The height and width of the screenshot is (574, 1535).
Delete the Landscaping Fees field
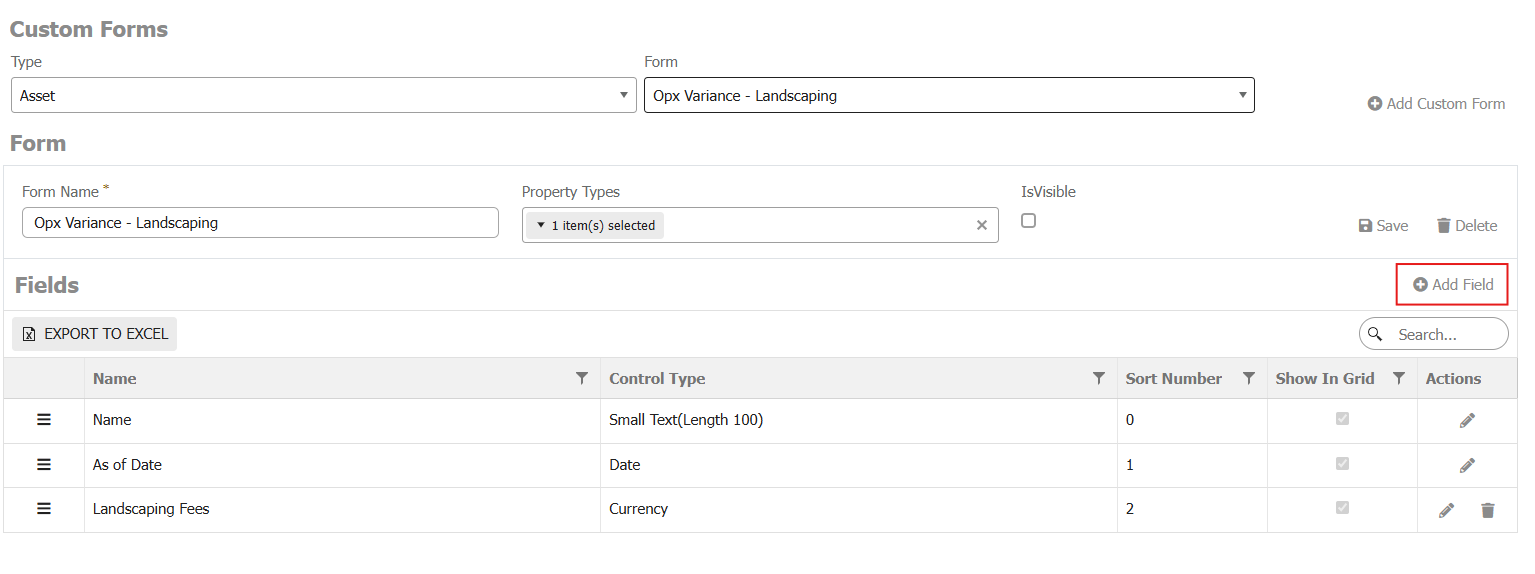pyautogui.click(x=1487, y=510)
